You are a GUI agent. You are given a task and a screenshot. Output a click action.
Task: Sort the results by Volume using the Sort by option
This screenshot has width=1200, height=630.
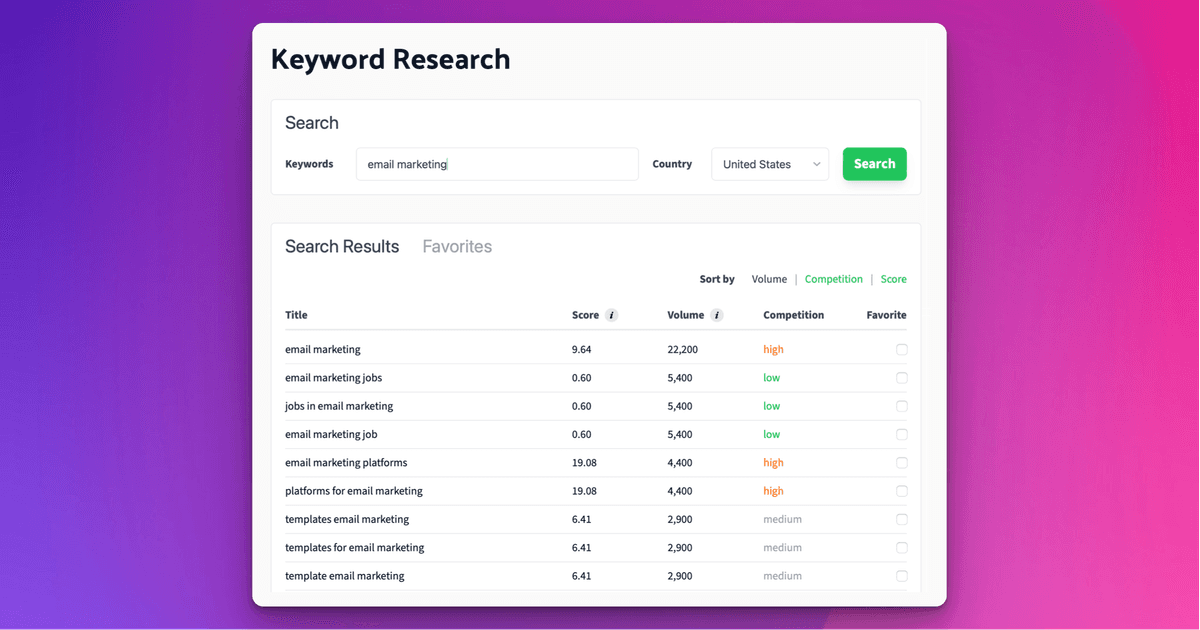769,279
